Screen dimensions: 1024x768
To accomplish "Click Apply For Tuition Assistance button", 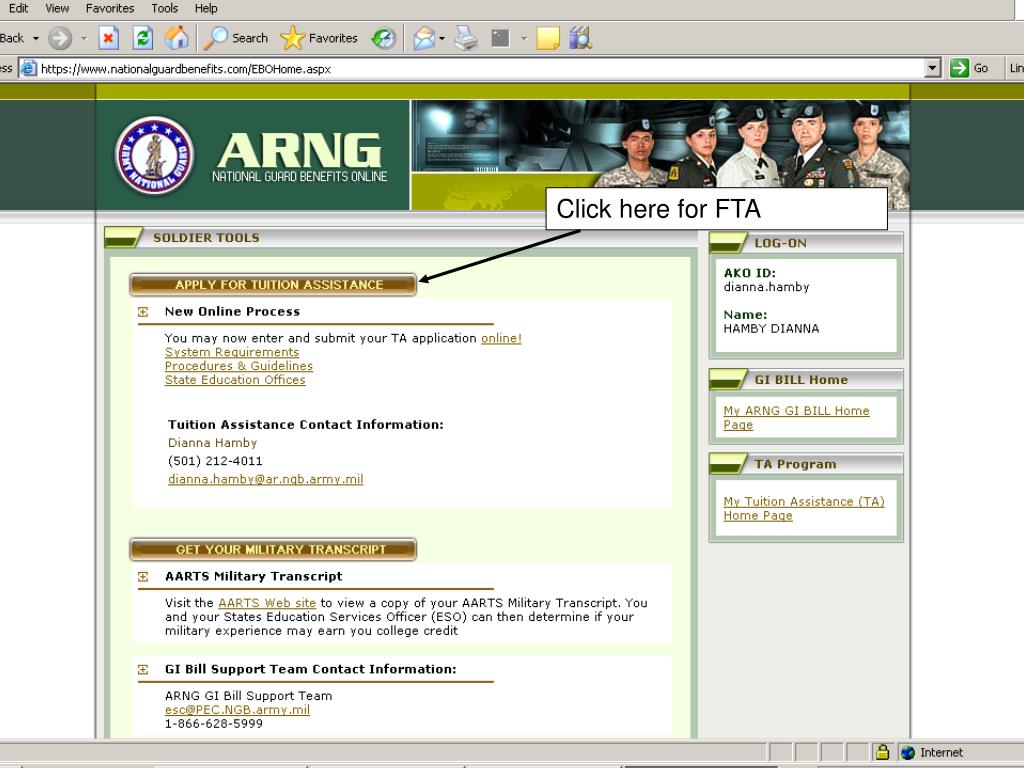I will click(273, 285).
